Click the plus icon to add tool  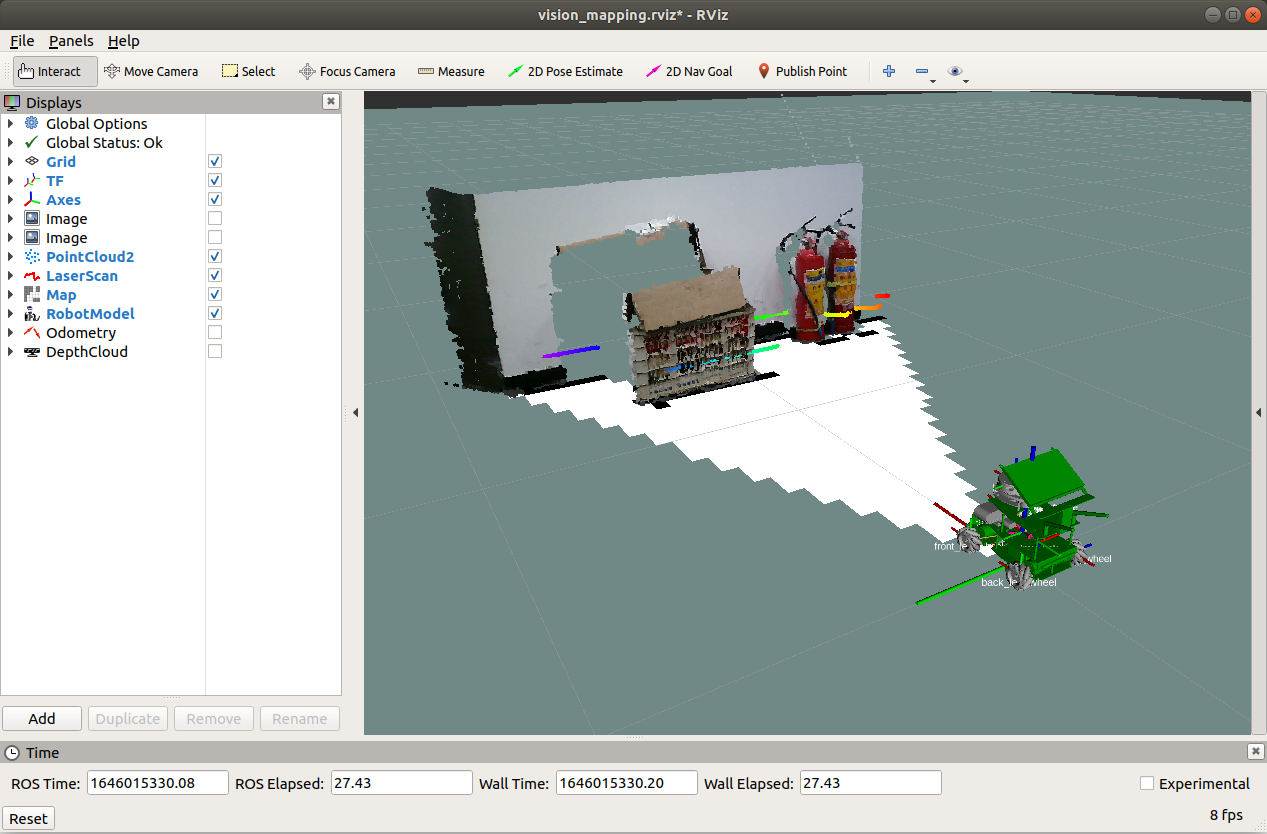(889, 72)
